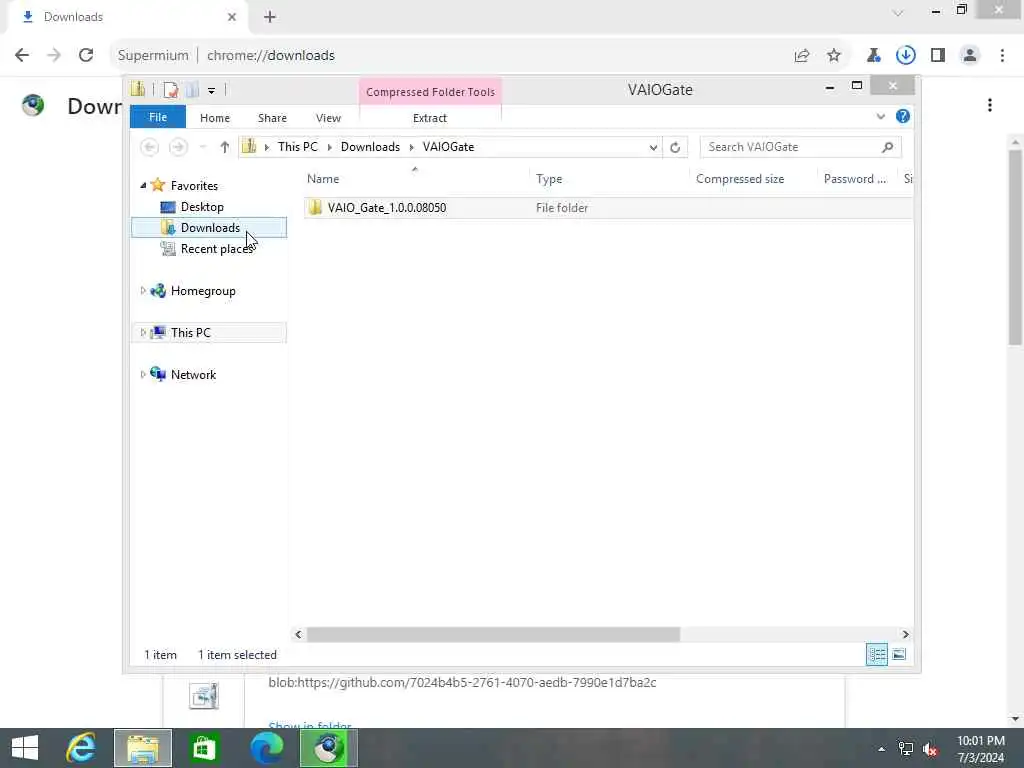The width and height of the screenshot is (1024, 768).
Task: Sort by the Type column header
Action: pyautogui.click(x=549, y=179)
